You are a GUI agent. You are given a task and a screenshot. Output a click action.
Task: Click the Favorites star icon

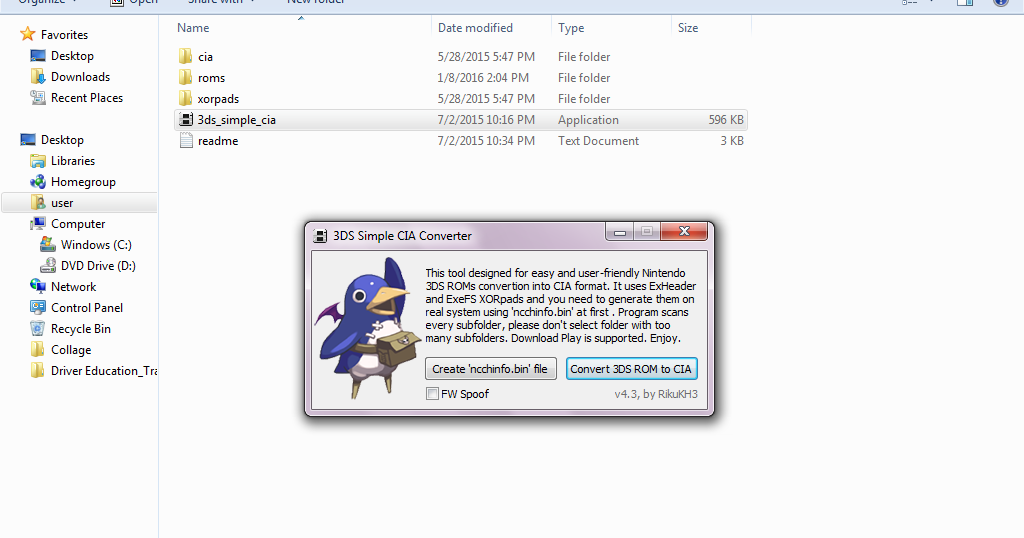click(x=27, y=34)
